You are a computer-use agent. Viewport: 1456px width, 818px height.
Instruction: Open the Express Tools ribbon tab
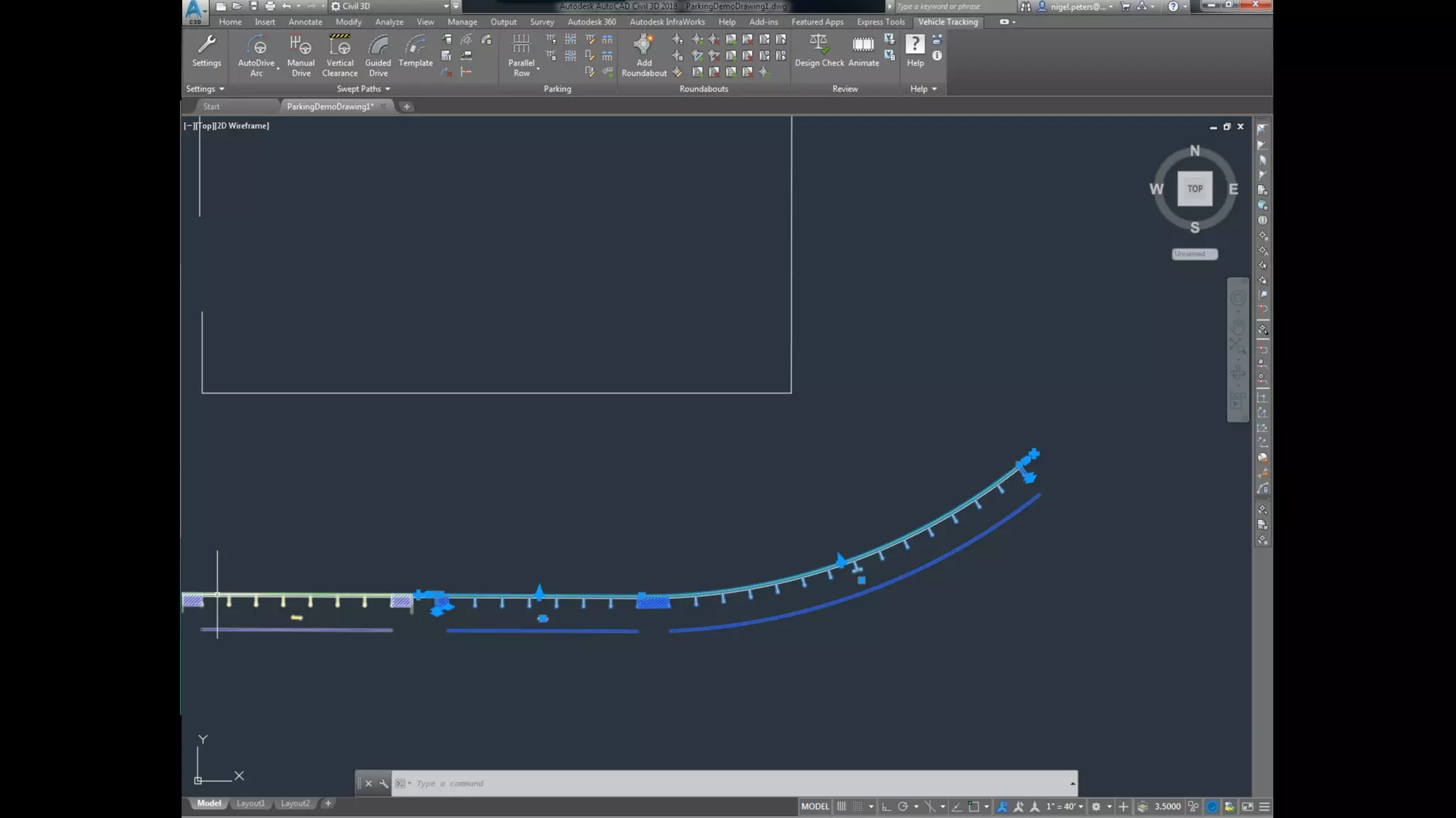click(x=880, y=22)
